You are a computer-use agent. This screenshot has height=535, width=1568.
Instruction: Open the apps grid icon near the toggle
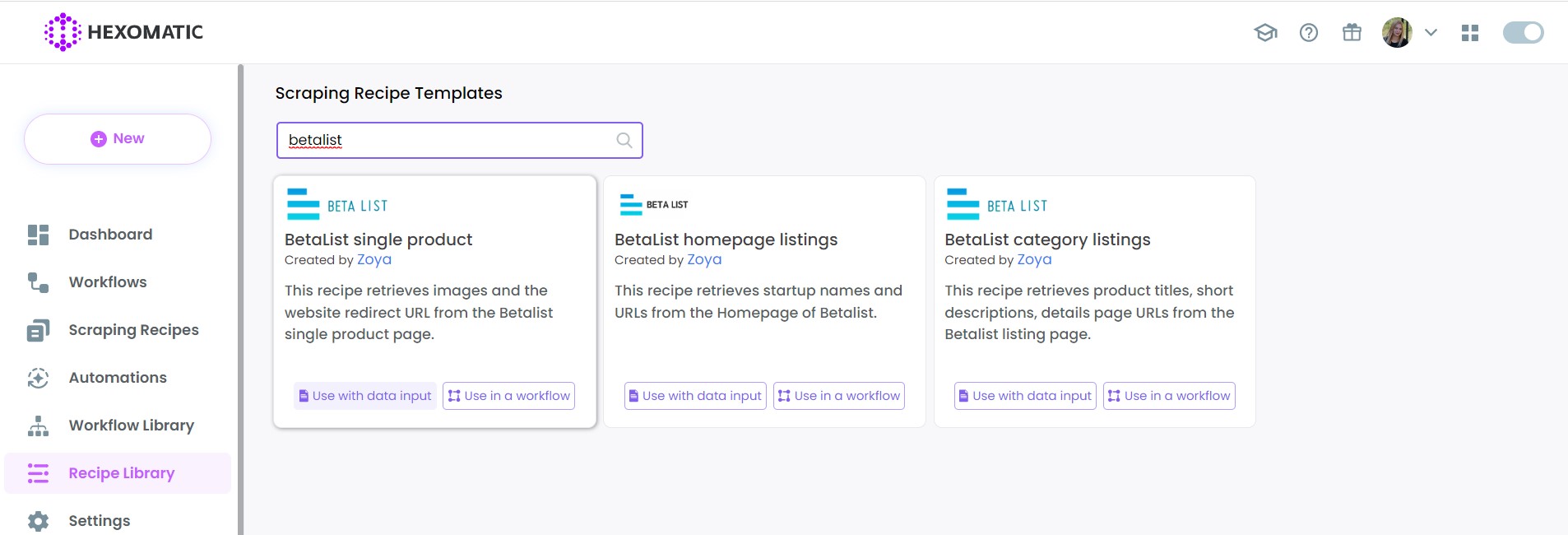click(1472, 32)
